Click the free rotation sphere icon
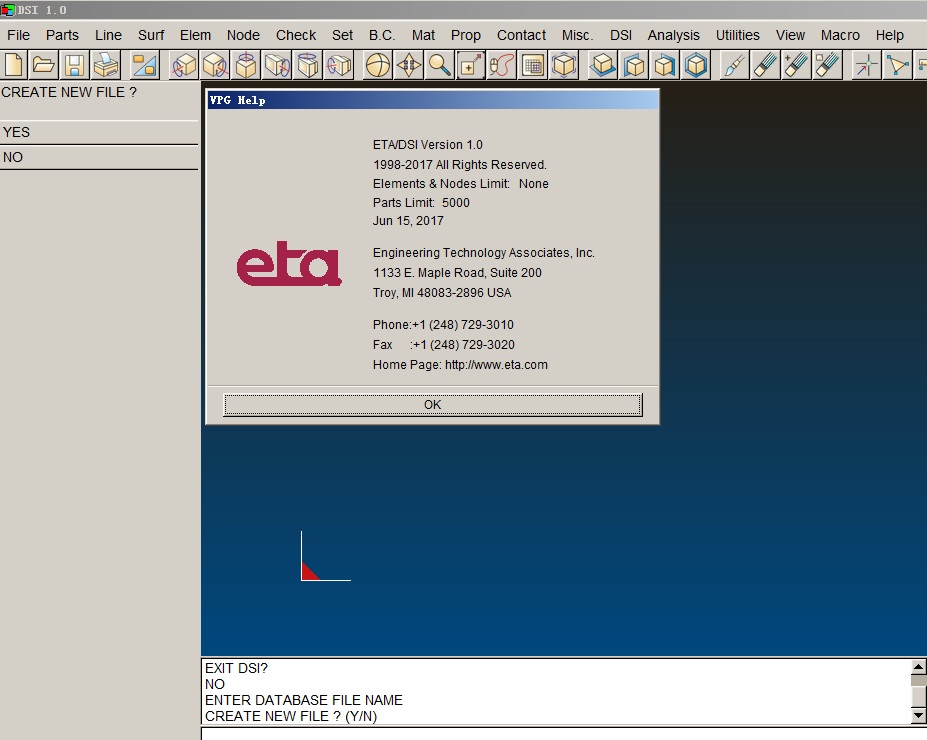This screenshot has height=740, width=927. [x=378, y=65]
